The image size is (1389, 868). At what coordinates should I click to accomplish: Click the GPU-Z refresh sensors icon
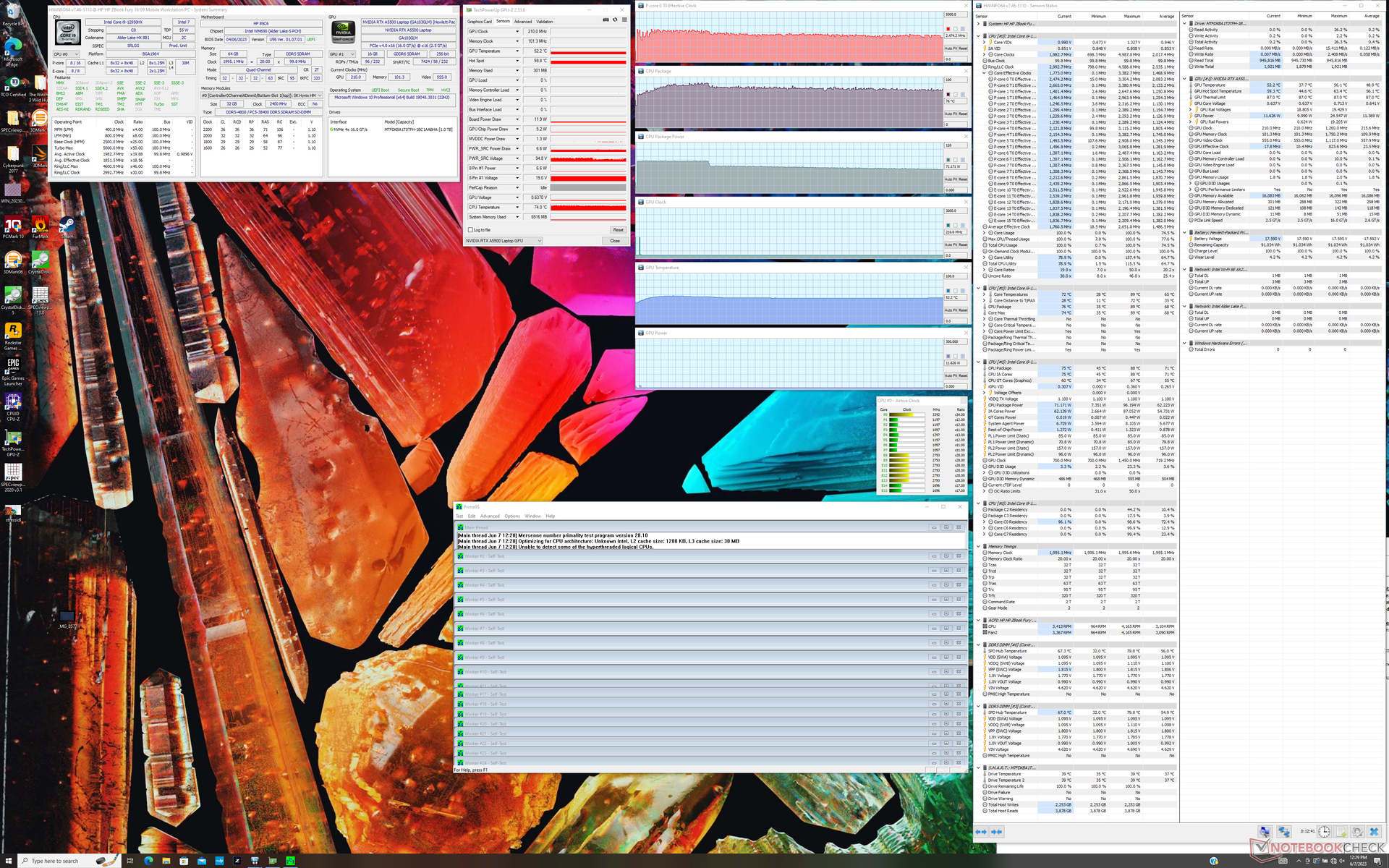615,20
